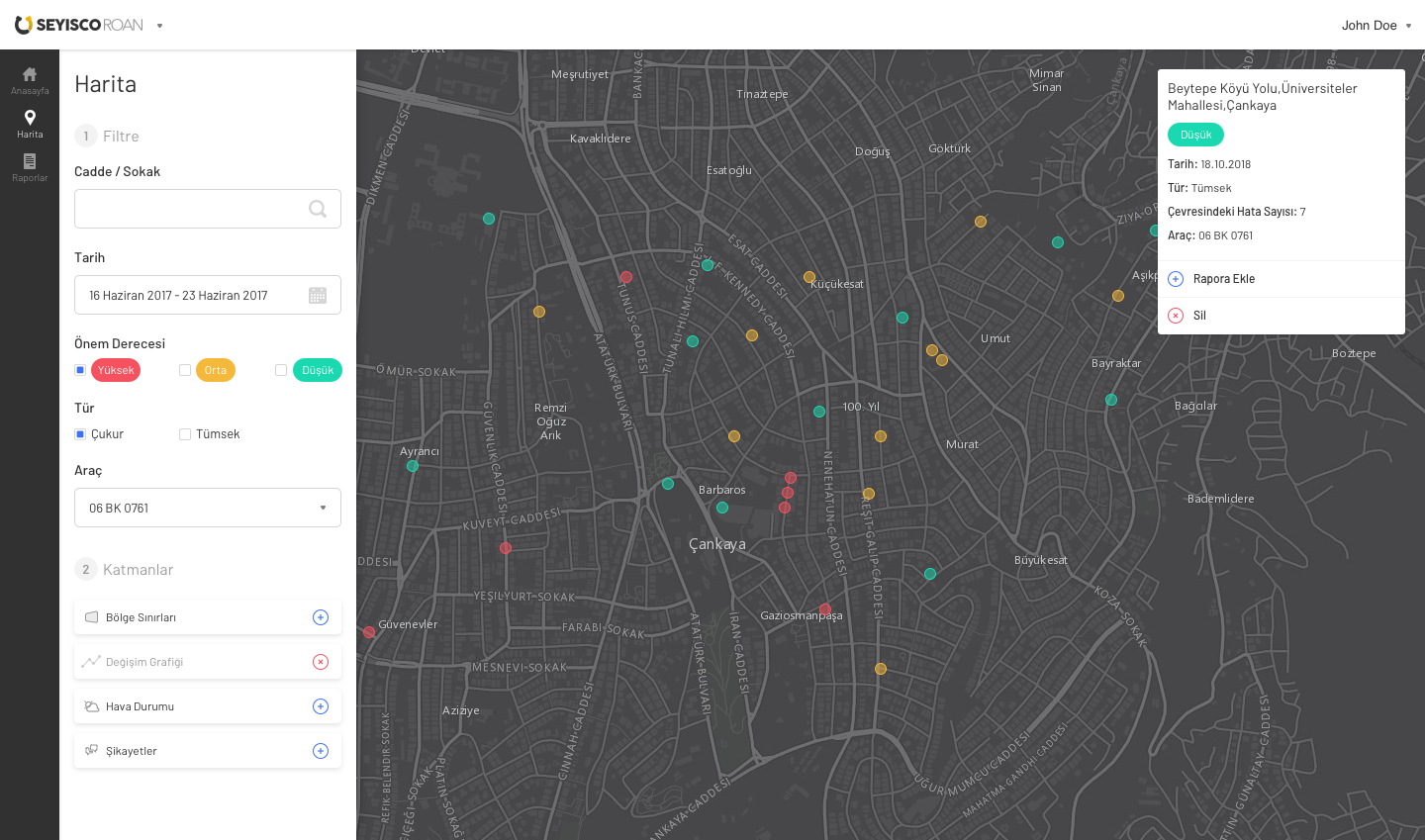Image resolution: width=1425 pixels, height=840 pixels.
Task: Click the Düşük badge in the popup card
Action: [1195, 135]
